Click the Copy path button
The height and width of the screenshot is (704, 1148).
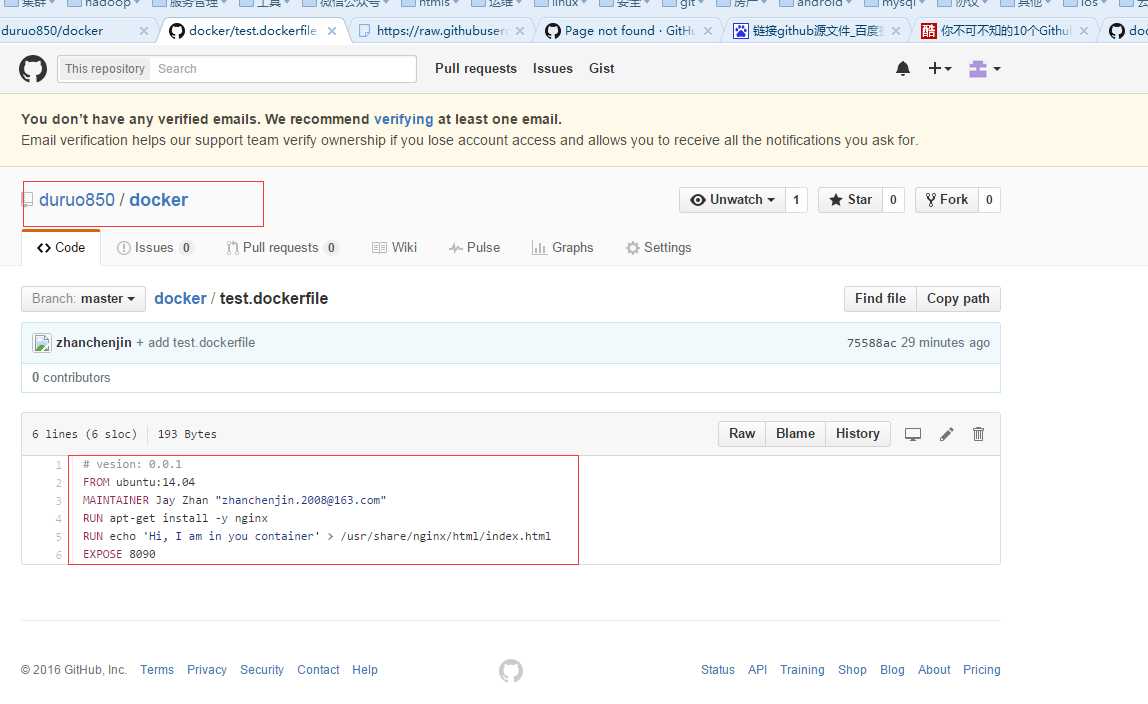pos(958,299)
